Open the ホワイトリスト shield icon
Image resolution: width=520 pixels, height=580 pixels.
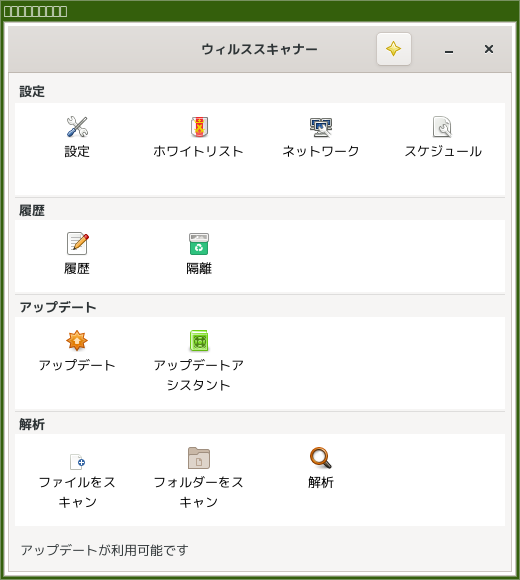click(x=199, y=127)
